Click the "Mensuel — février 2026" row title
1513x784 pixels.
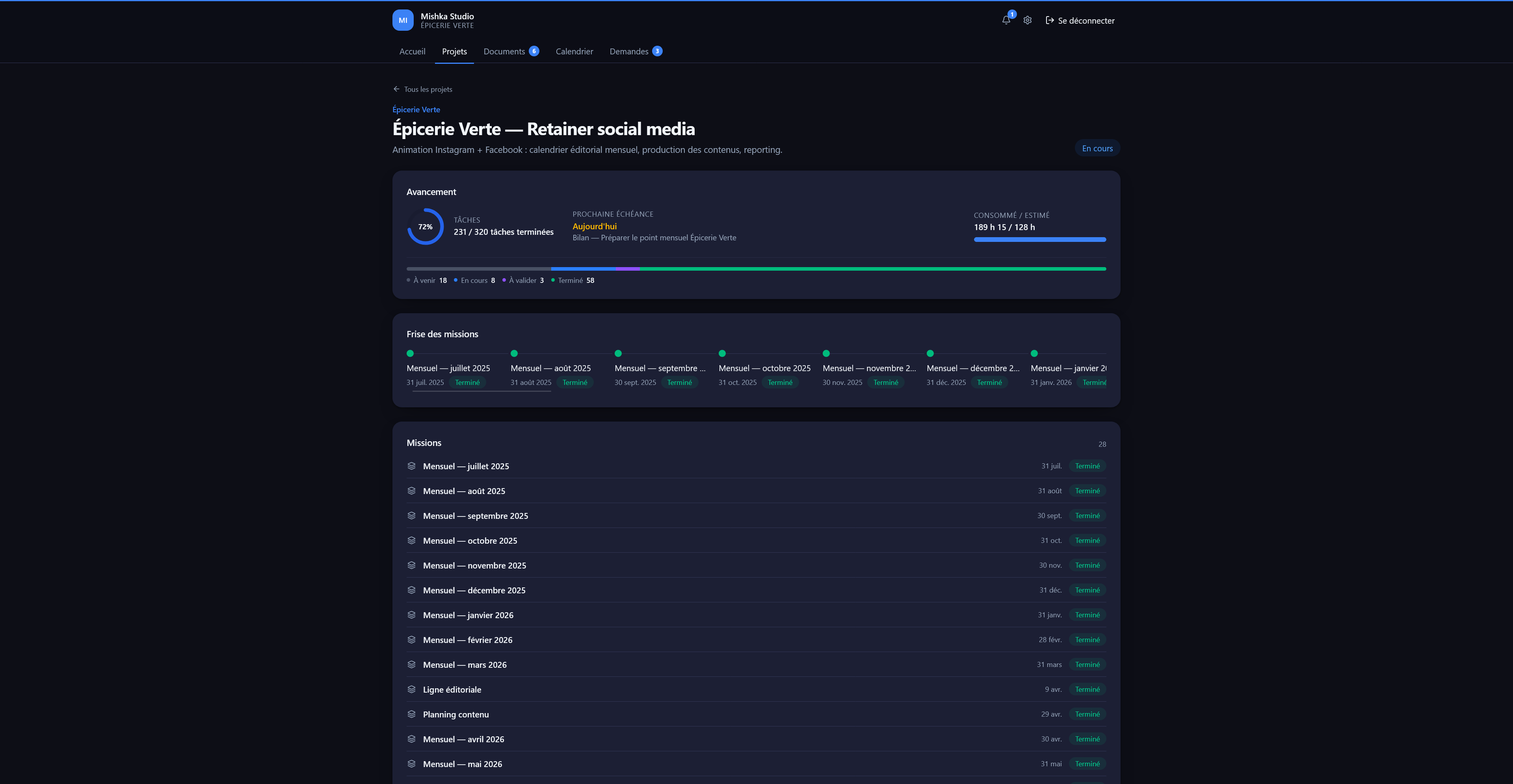click(x=468, y=640)
